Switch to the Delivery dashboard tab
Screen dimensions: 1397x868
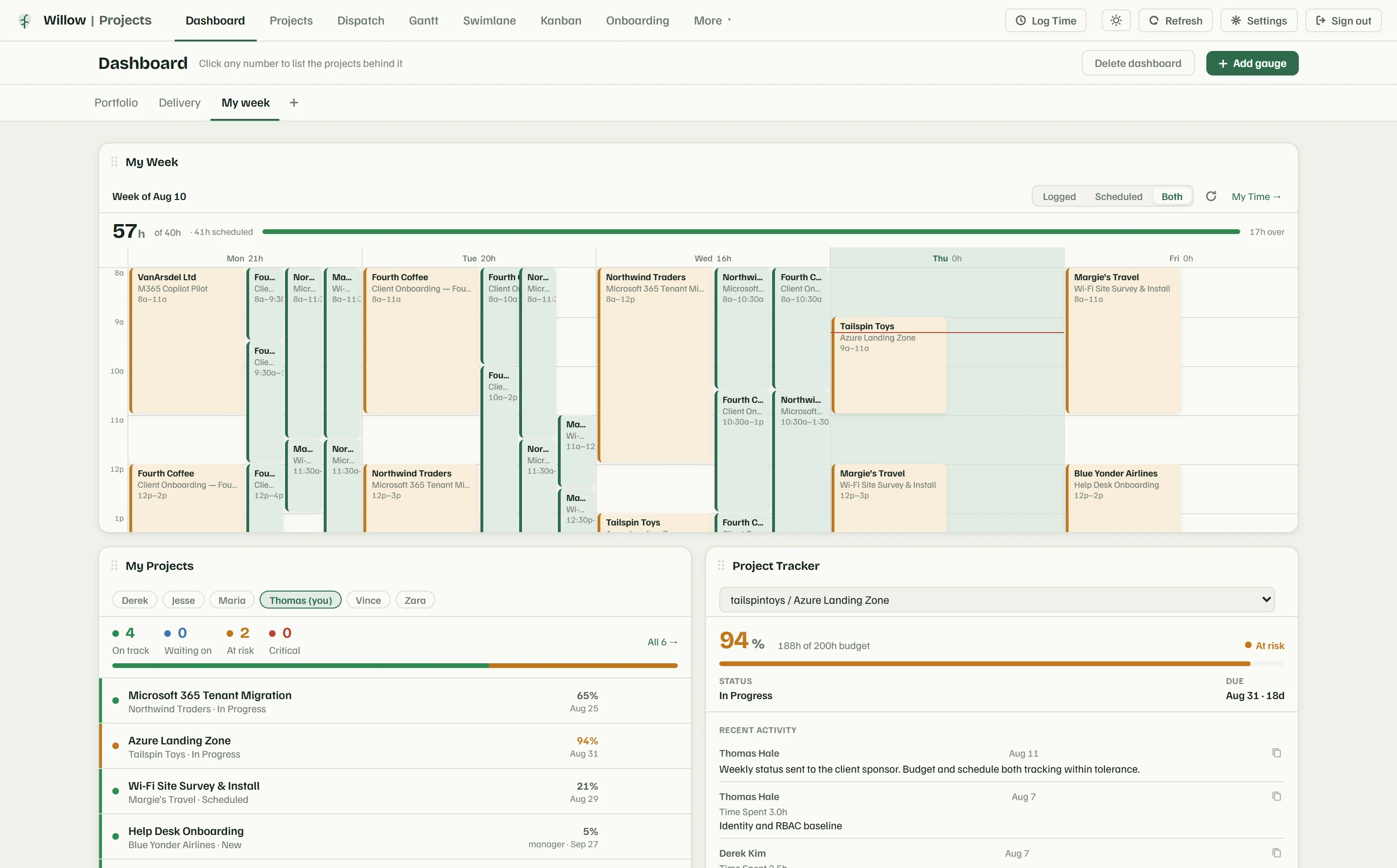pos(180,103)
